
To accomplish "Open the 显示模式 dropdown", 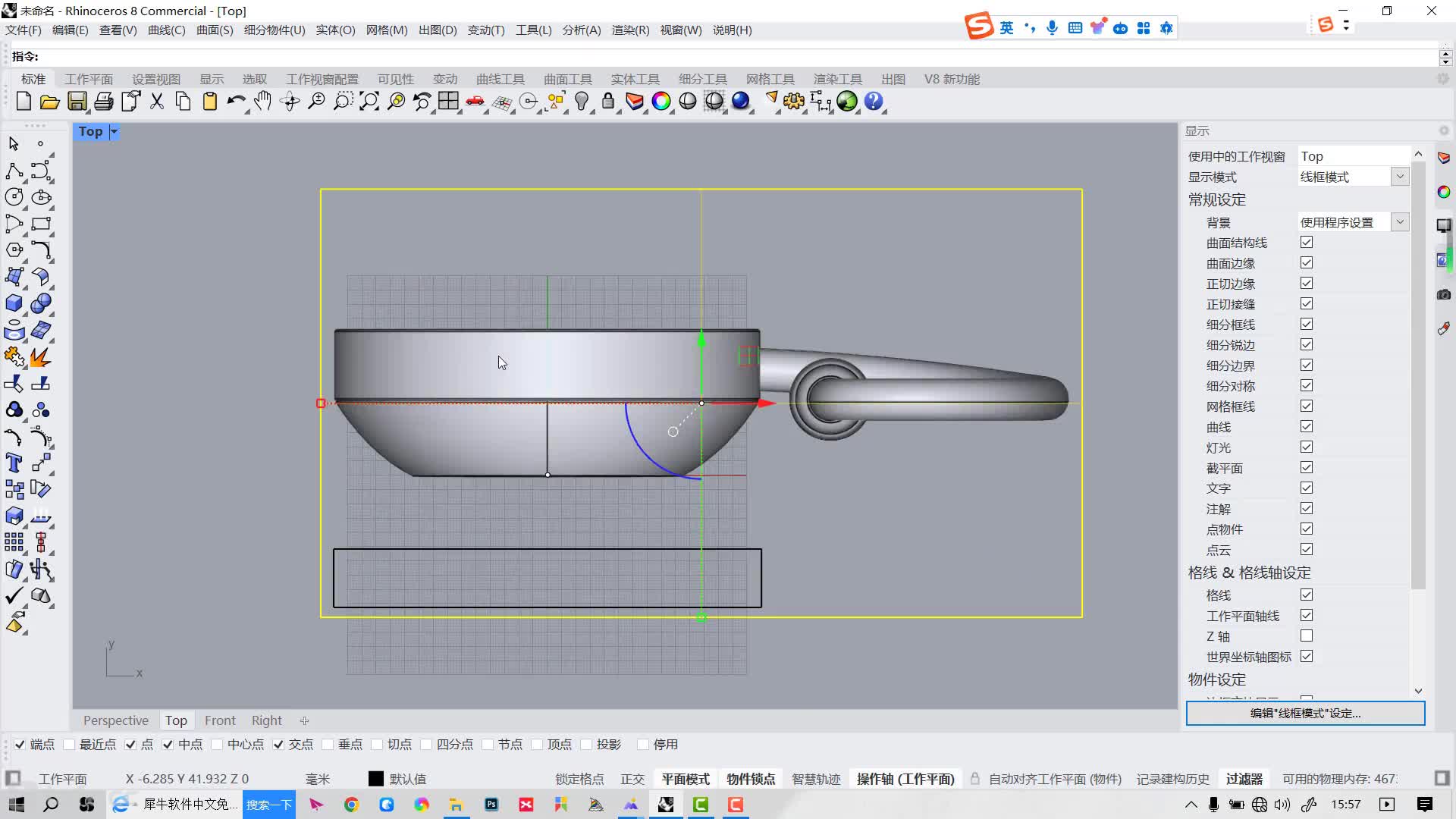I will tap(1400, 177).
